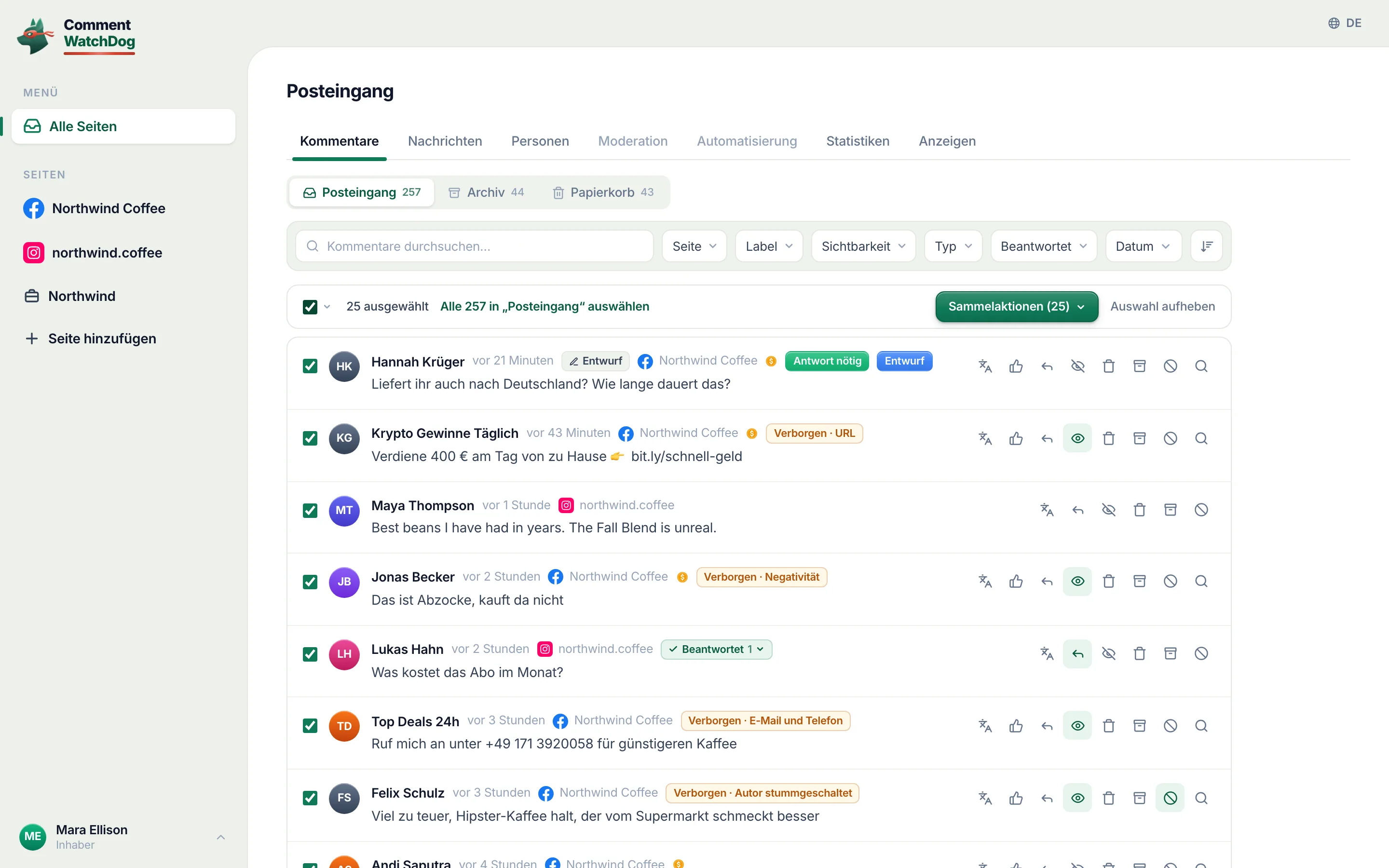Open the Archiv folder tab
The image size is (1389, 868).
(486, 192)
